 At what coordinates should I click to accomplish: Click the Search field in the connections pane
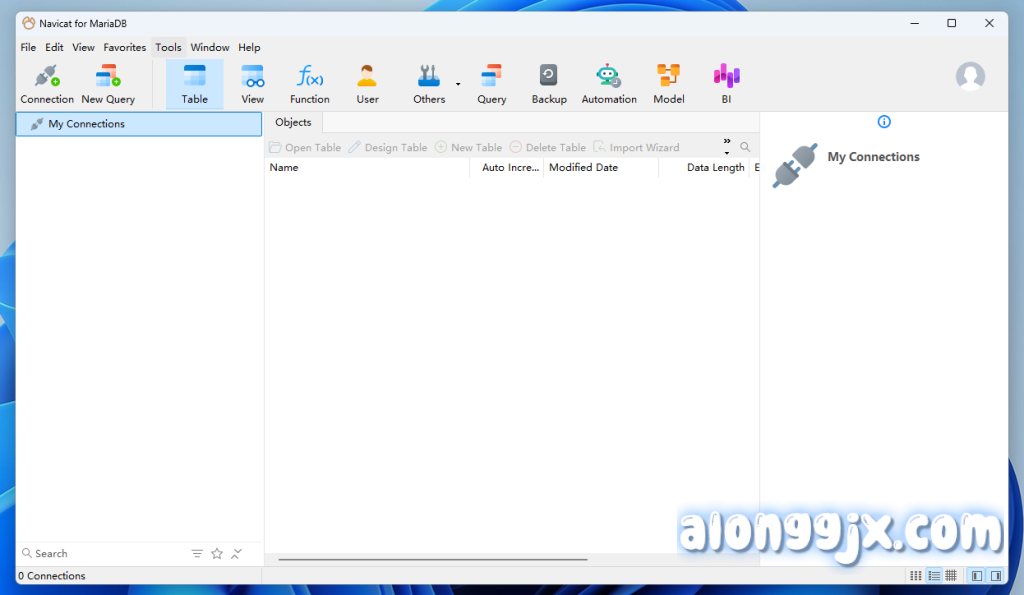click(x=100, y=553)
